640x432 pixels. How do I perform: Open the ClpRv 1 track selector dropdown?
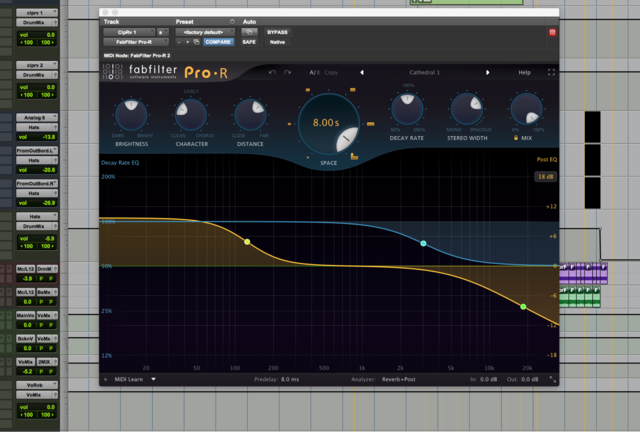click(x=129, y=32)
